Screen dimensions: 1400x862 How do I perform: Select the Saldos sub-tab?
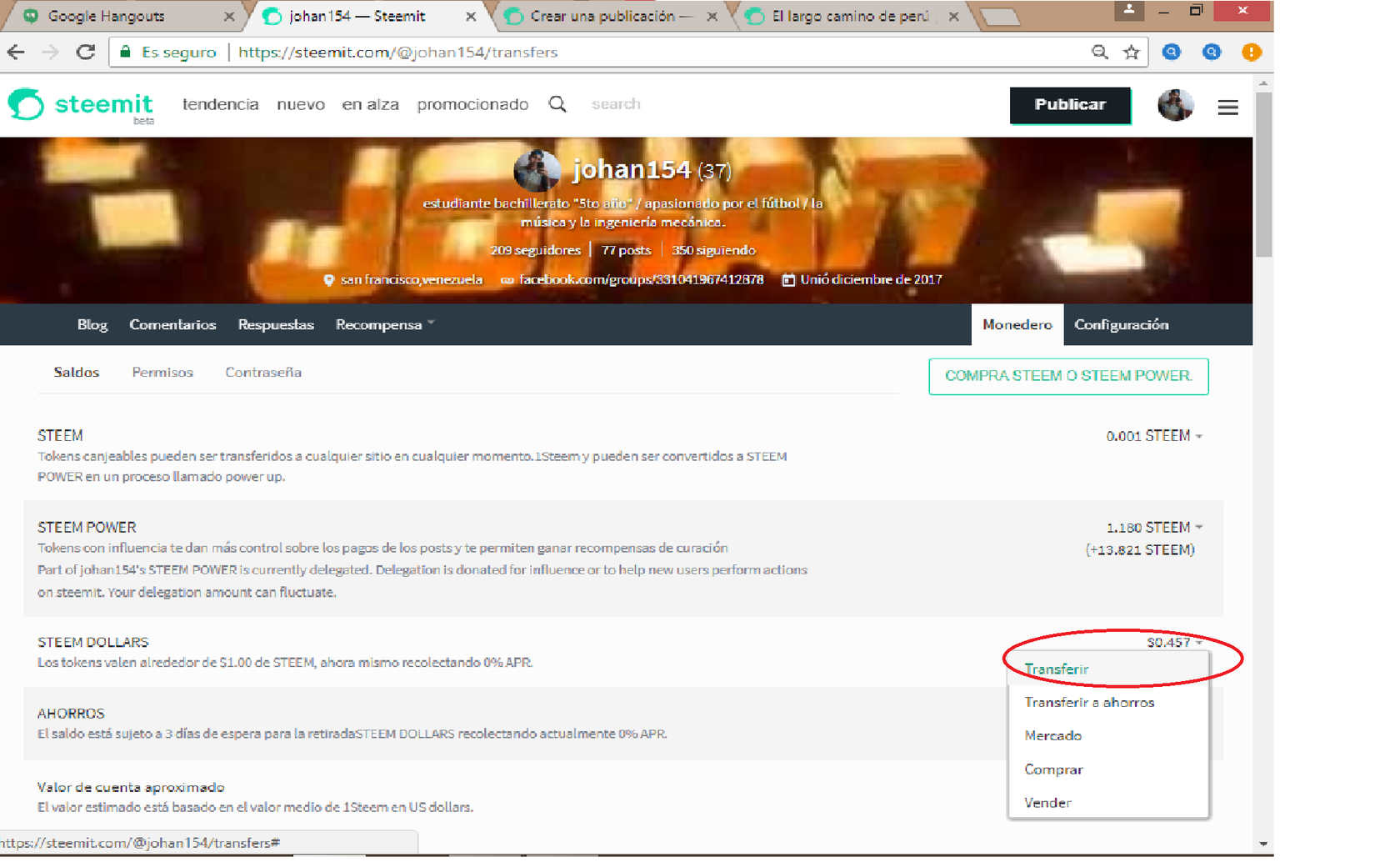pyautogui.click(x=77, y=373)
